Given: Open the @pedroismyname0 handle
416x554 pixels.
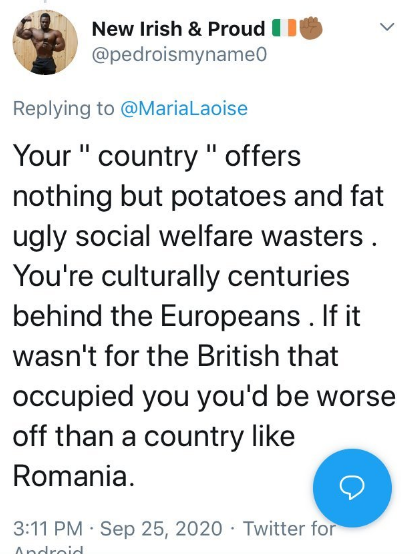Looking at the screenshot, I should (179, 55).
